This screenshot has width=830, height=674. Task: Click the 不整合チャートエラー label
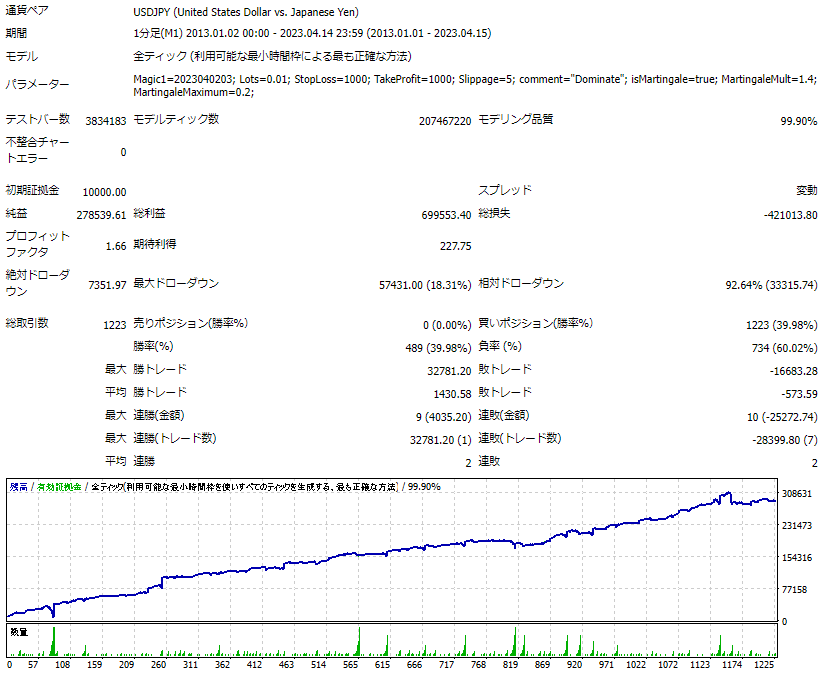pos(38,150)
